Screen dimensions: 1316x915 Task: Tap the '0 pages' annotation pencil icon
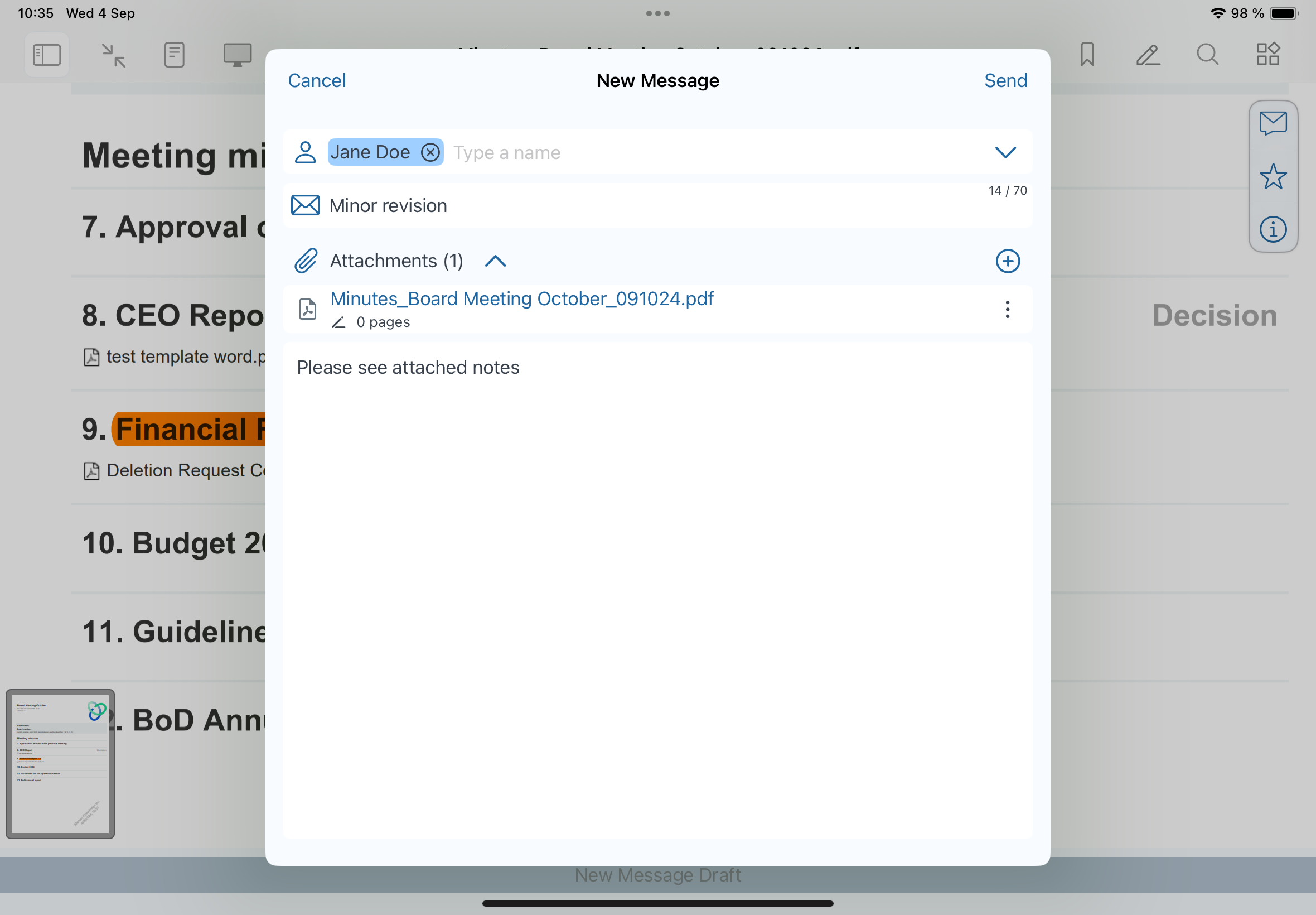(x=338, y=322)
